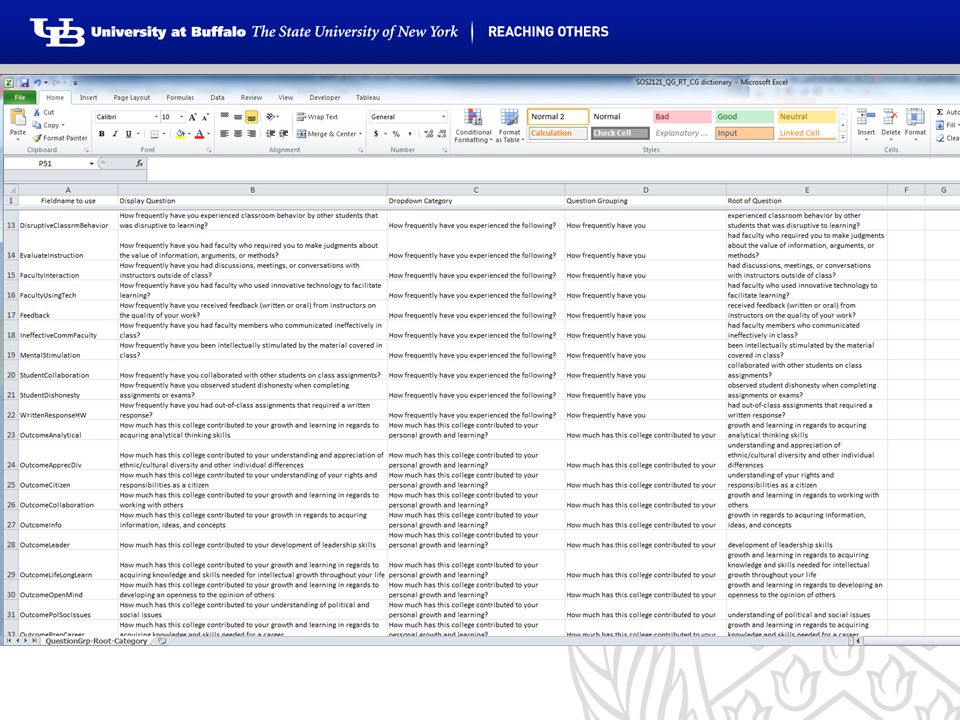
Task: Click the Format Painter brush icon
Action: click(37, 138)
